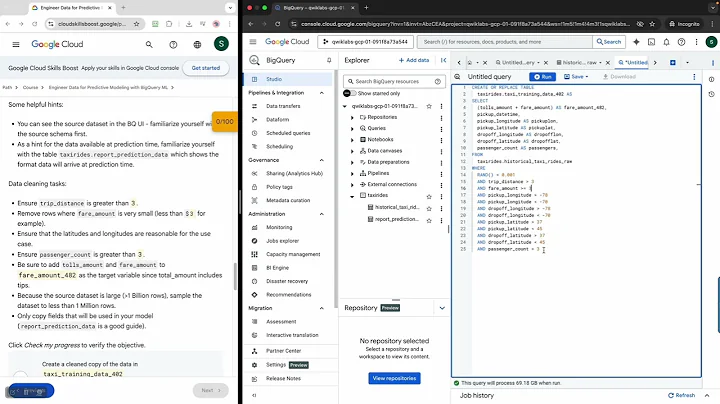Open query info side panel icon
The image size is (720, 404).
coord(711,79)
